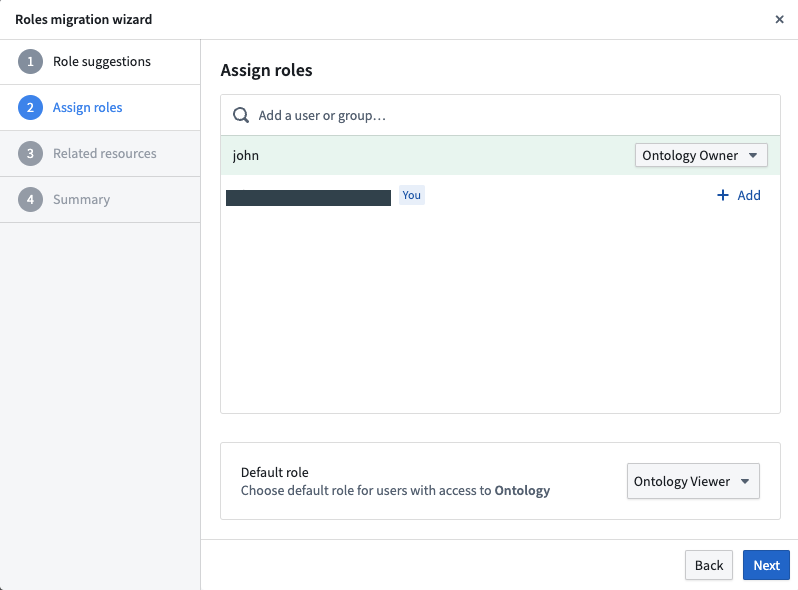The height and width of the screenshot is (590, 798).
Task: Focus the Add a user or group field
Action: click(500, 115)
